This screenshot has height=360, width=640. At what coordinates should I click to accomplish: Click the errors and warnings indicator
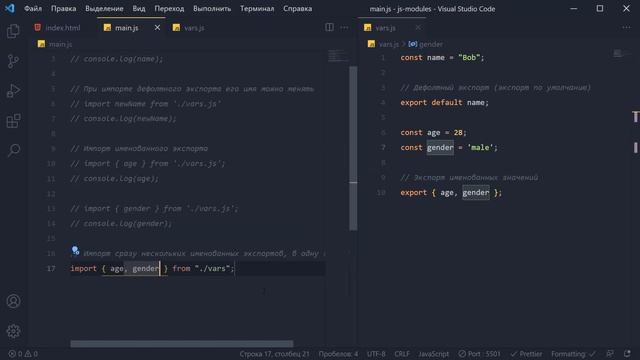pos(23,354)
